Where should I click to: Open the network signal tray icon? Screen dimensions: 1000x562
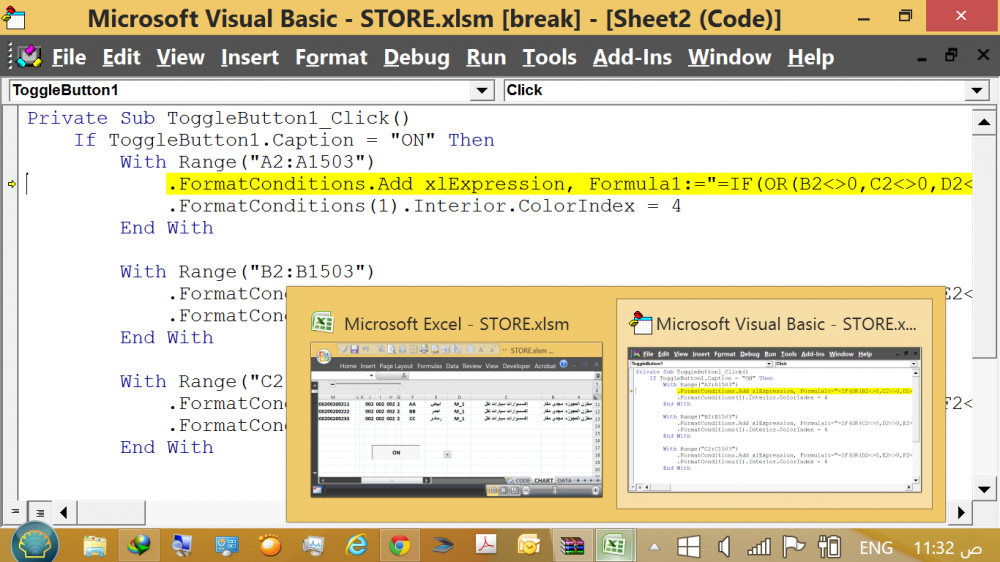[758, 547]
